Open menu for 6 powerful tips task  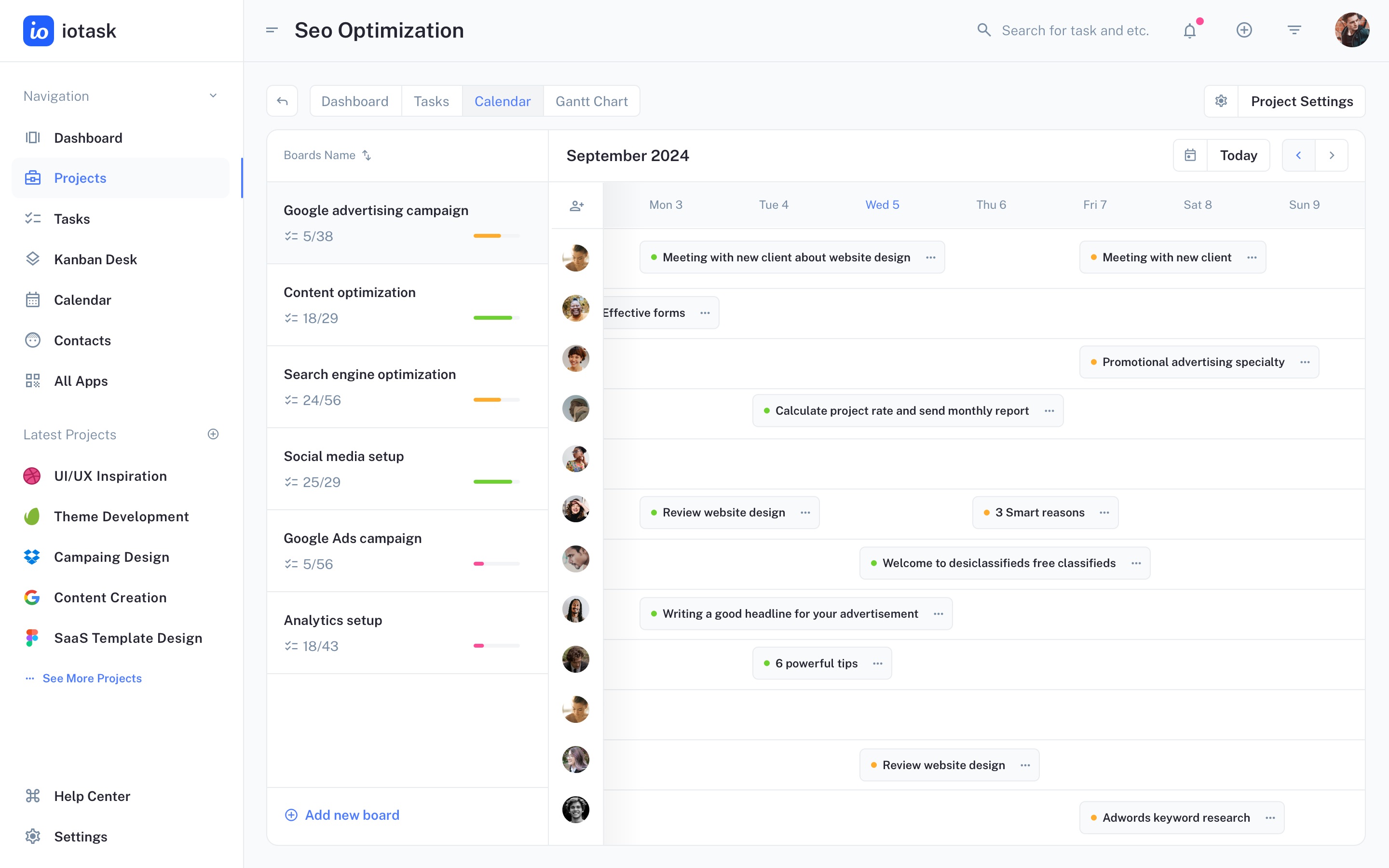pos(878,663)
